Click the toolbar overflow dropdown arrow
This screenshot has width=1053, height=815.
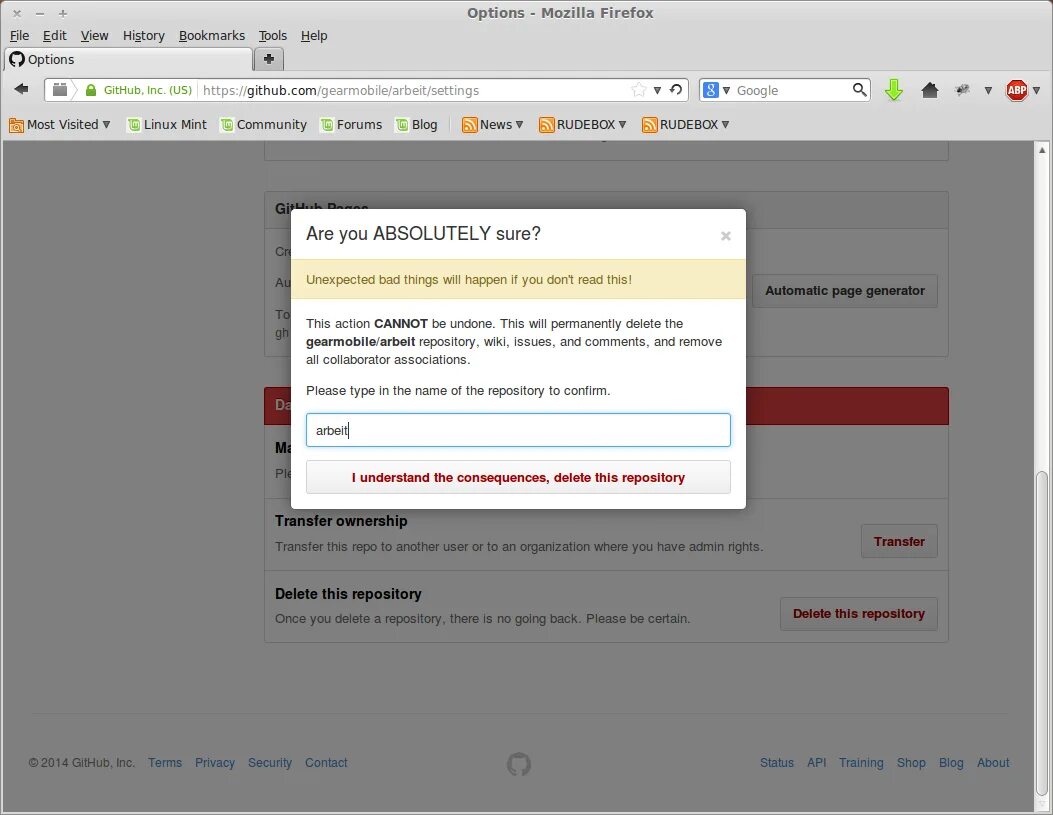pyautogui.click(x=988, y=90)
